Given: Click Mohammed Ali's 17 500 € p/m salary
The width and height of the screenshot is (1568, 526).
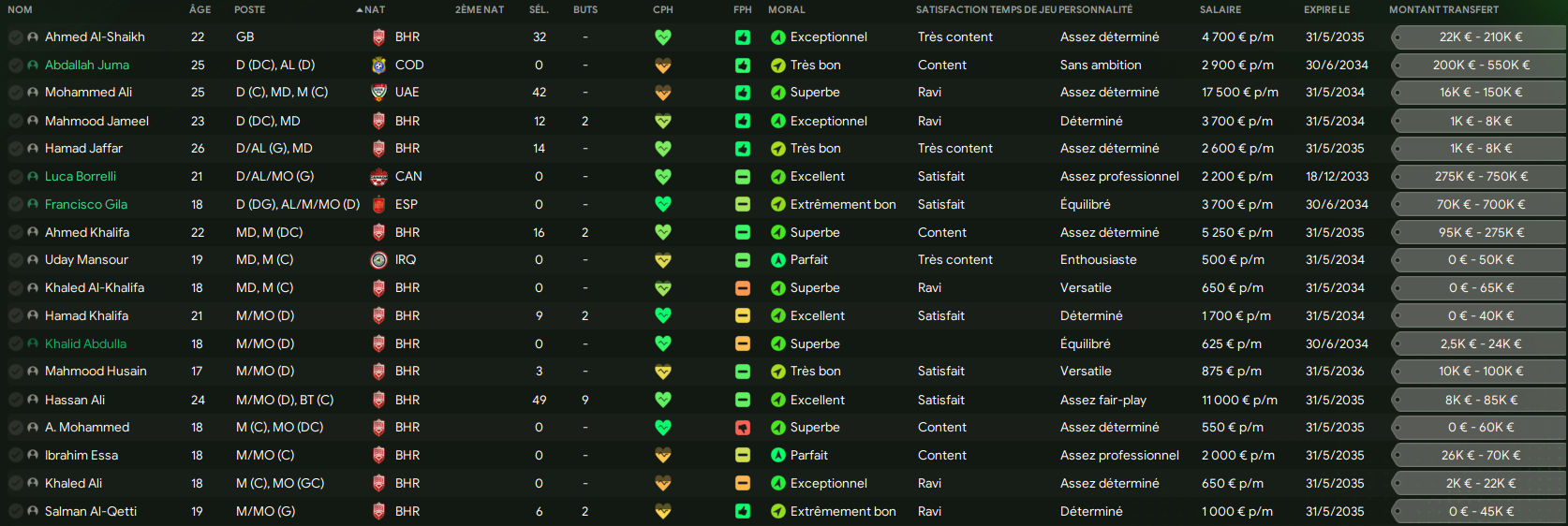Looking at the screenshot, I should tap(1239, 93).
